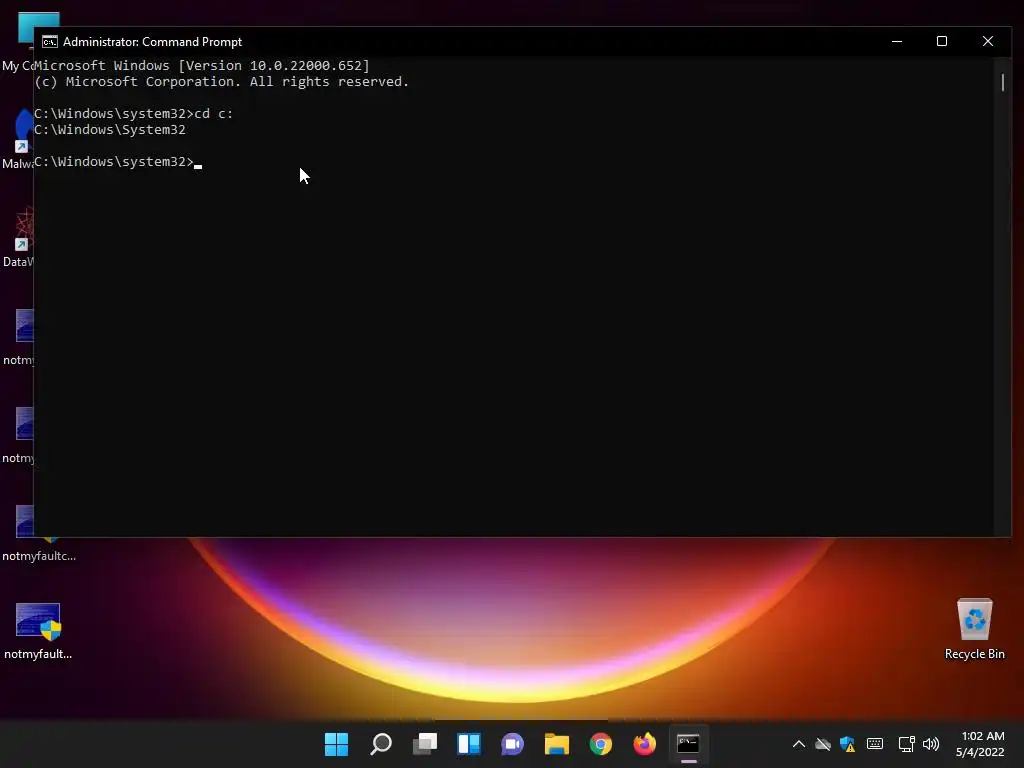Viewport: 1024px width, 768px height.
Task: Select the bottom notmyfault desktop shortcut
Action: 38,631
